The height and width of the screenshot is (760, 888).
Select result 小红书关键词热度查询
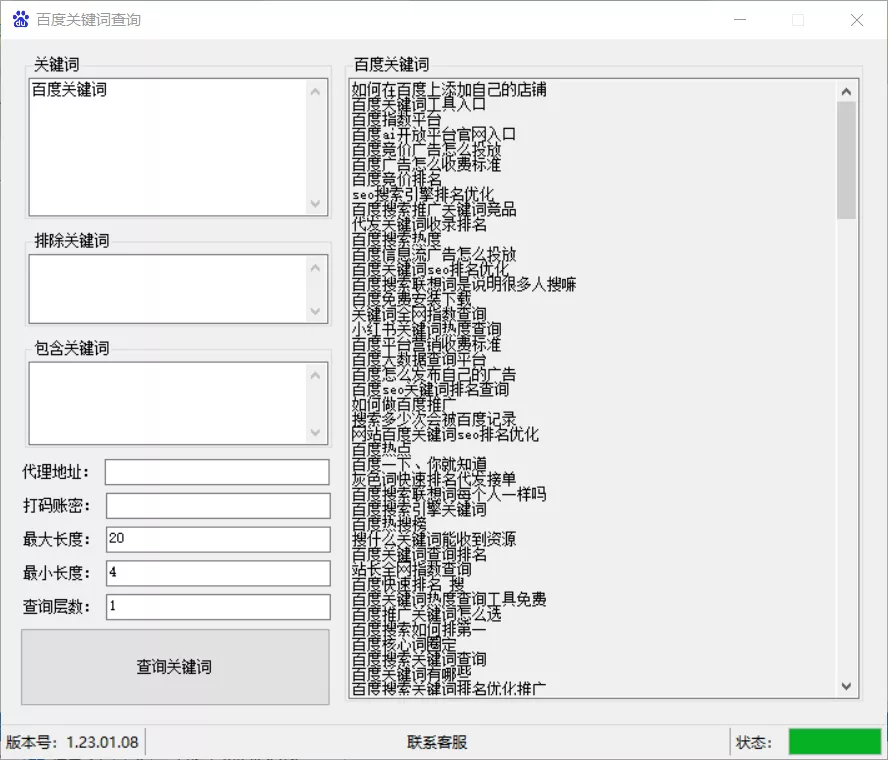(x=426, y=329)
